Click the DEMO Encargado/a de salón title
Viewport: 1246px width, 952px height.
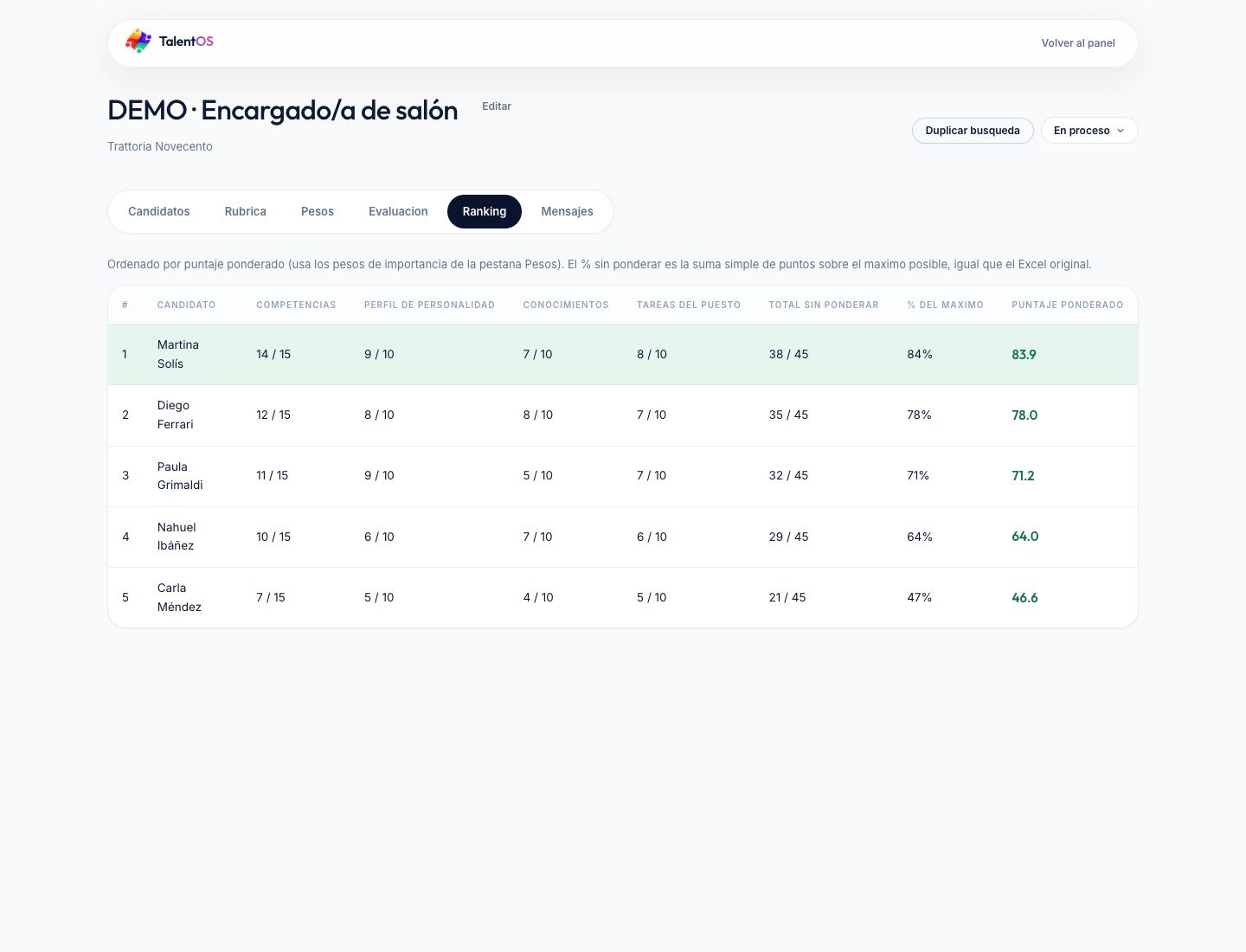(x=283, y=111)
